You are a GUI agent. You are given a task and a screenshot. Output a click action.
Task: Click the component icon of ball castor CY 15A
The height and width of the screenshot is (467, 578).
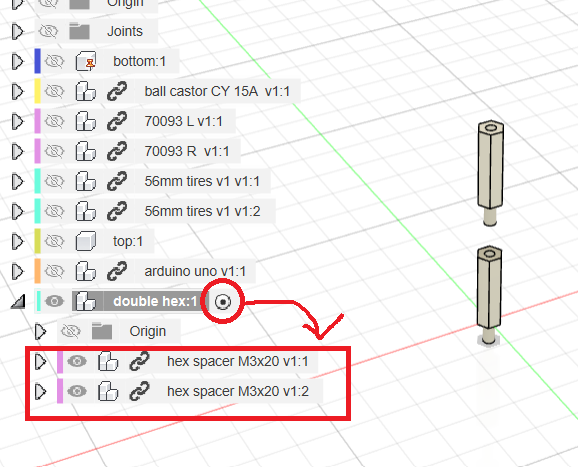86,91
